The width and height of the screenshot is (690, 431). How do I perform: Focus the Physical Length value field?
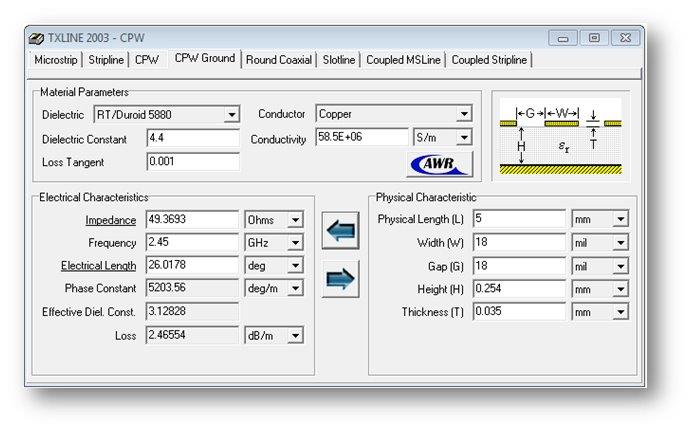[518, 219]
